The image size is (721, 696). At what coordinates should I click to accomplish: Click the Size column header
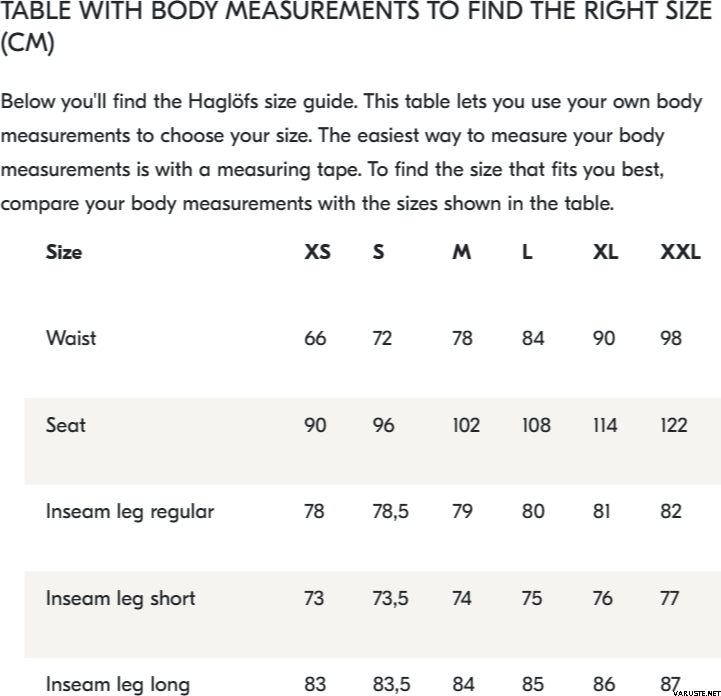[x=64, y=252]
